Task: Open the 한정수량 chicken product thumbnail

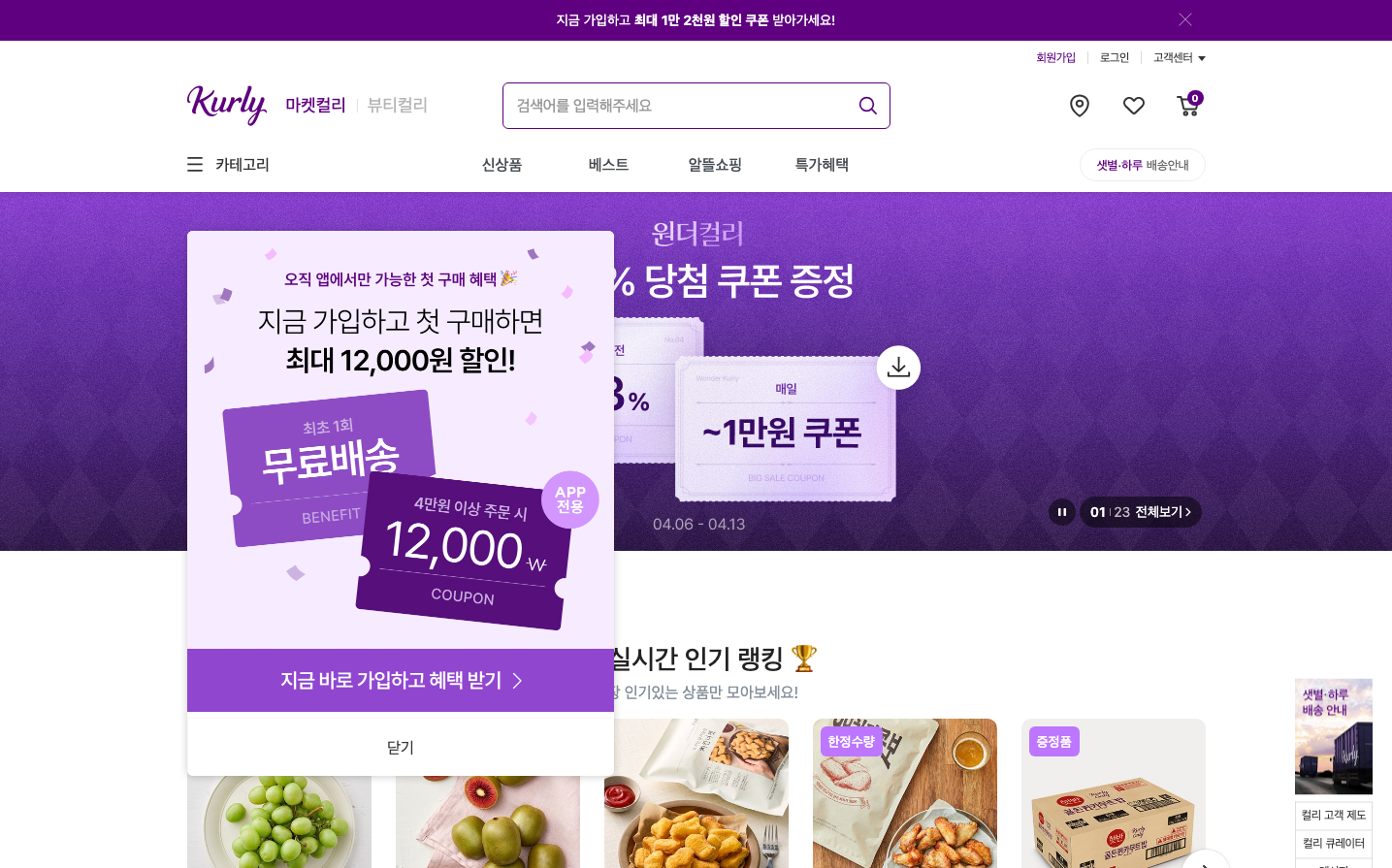Action: [x=905, y=793]
